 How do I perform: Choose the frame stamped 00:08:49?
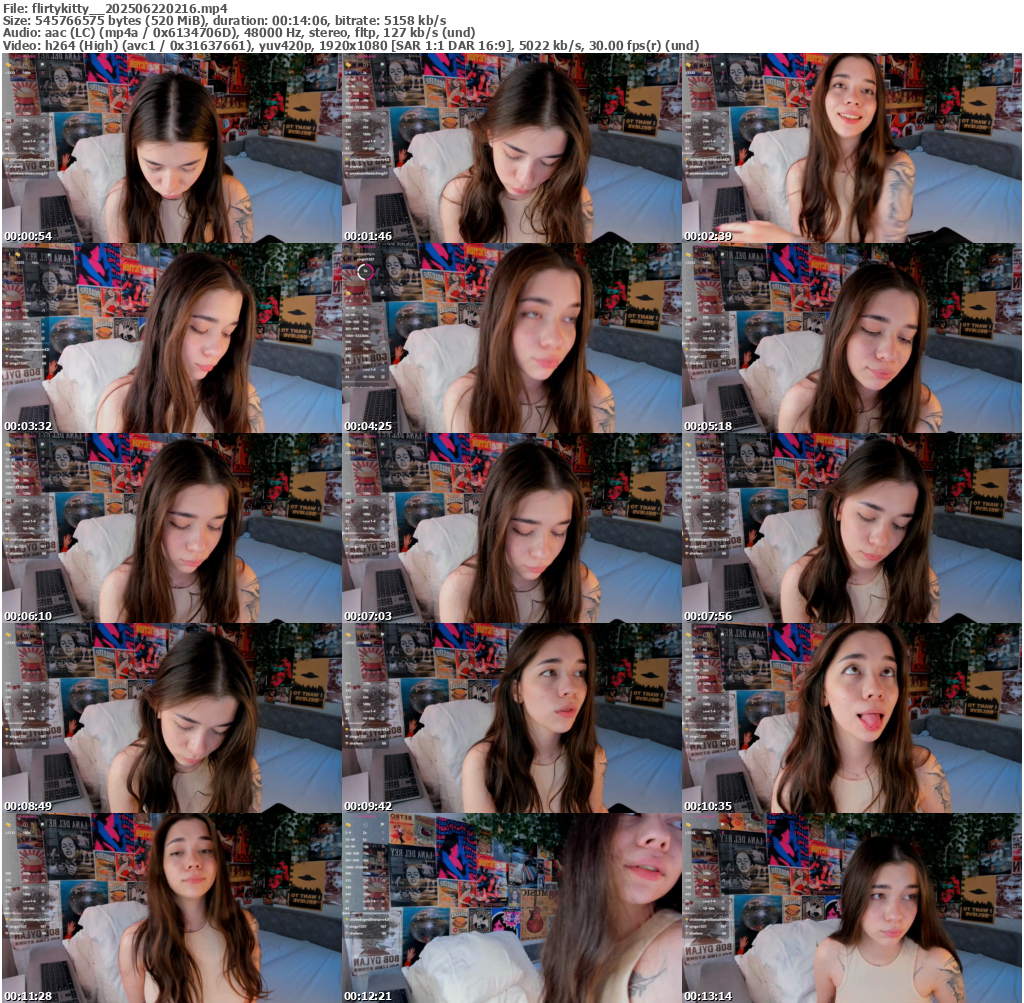(x=171, y=718)
